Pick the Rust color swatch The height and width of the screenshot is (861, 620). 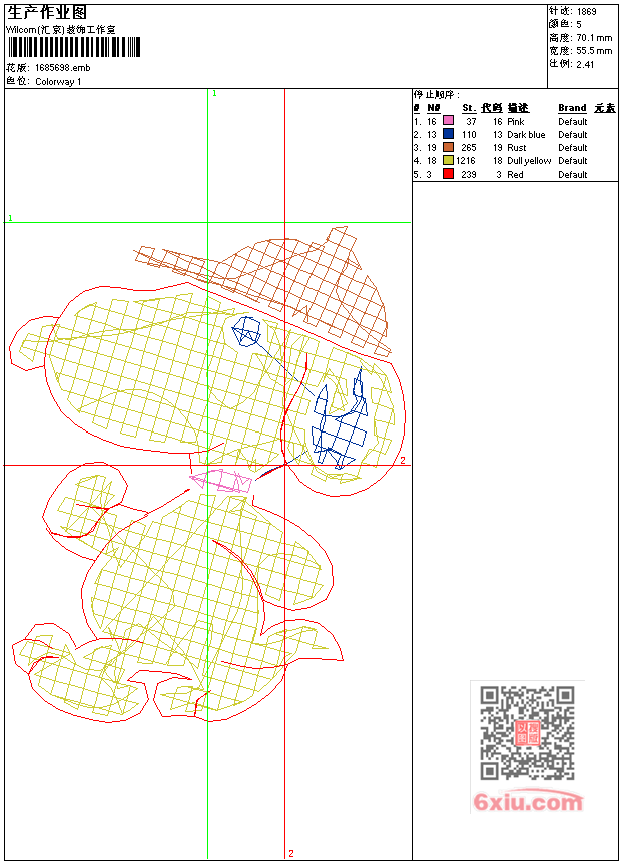click(449, 147)
